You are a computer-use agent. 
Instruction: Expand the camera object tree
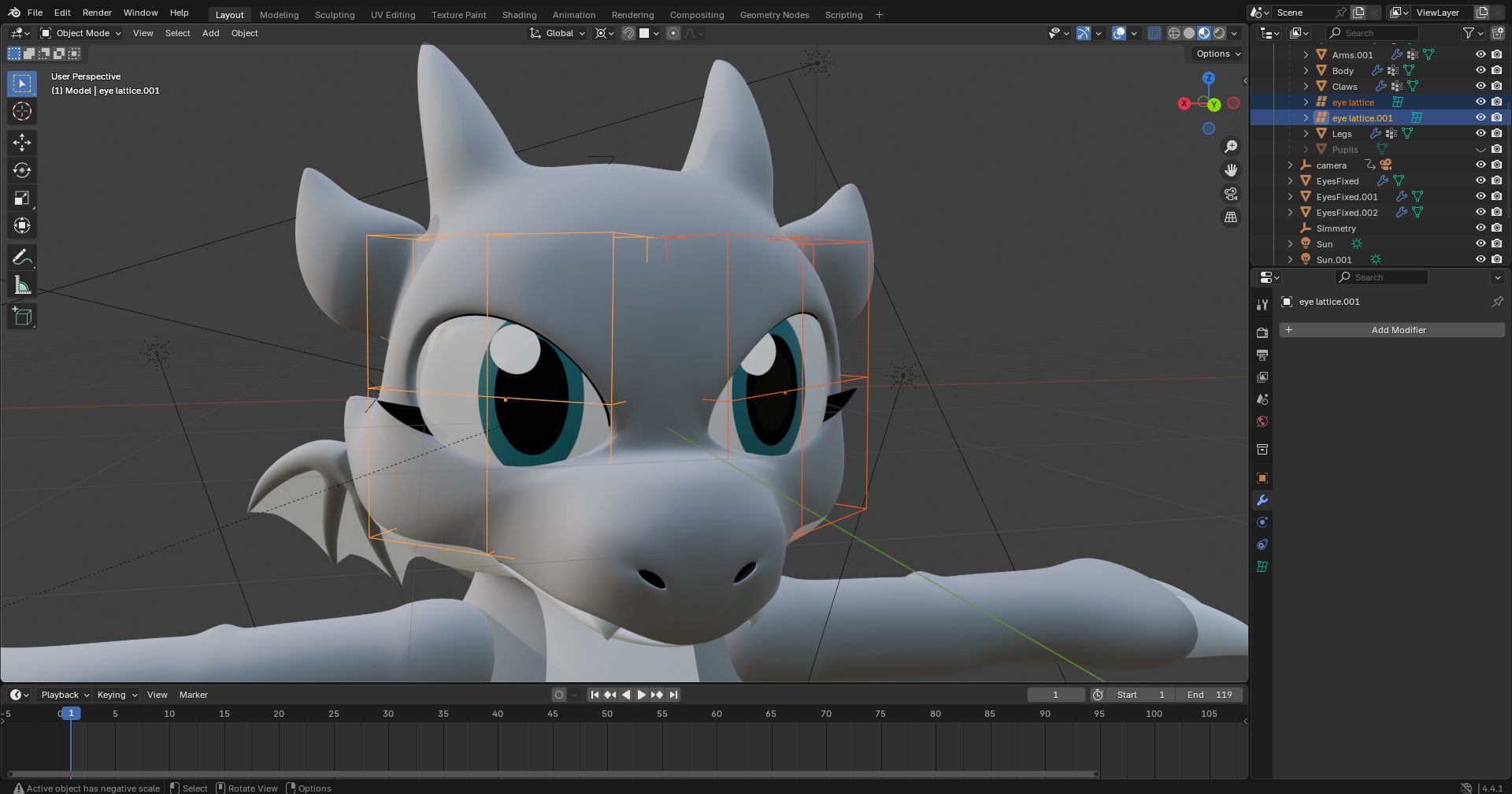1290,165
